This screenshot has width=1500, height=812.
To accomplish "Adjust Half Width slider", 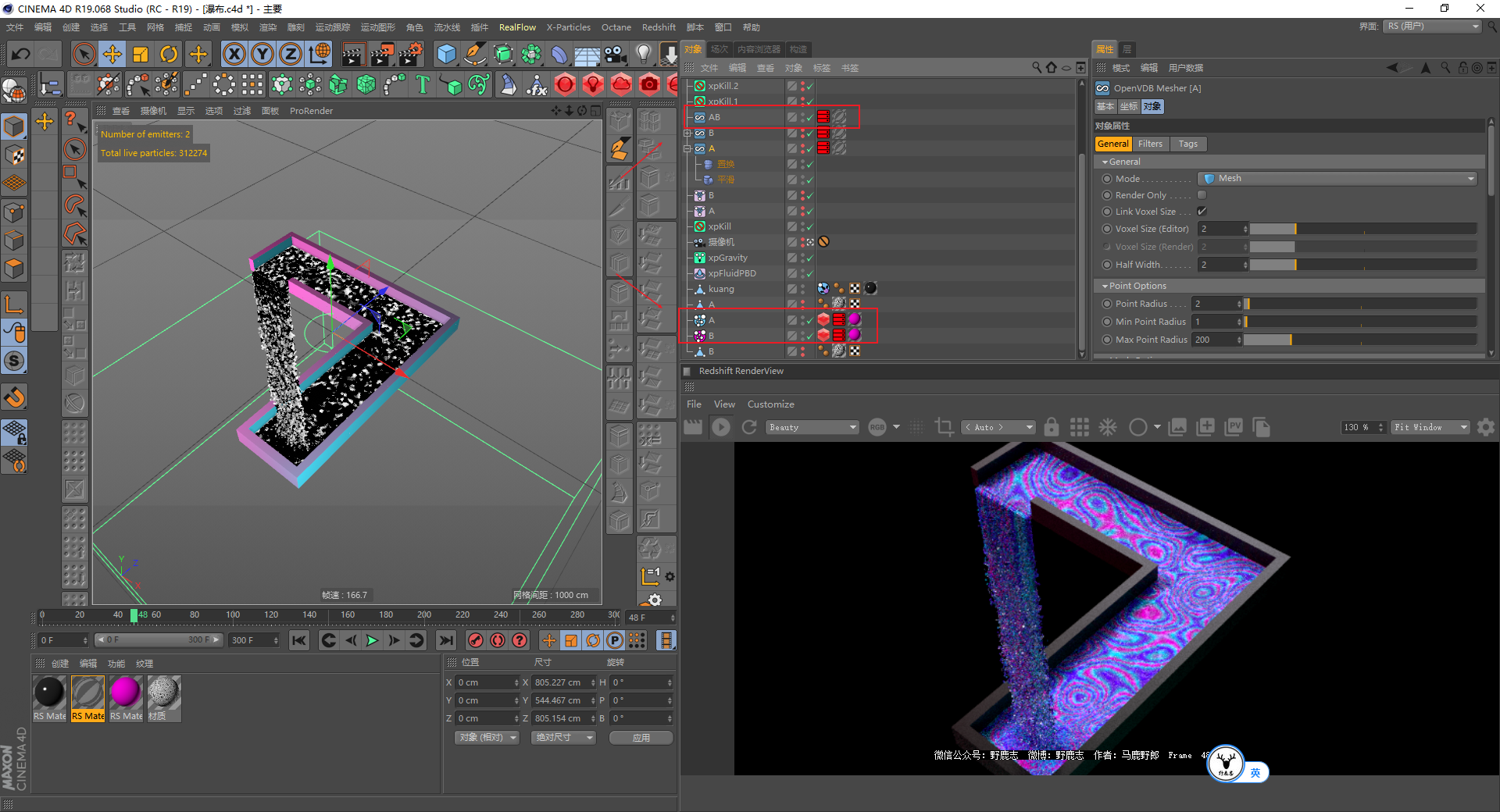I will 1363,265.
